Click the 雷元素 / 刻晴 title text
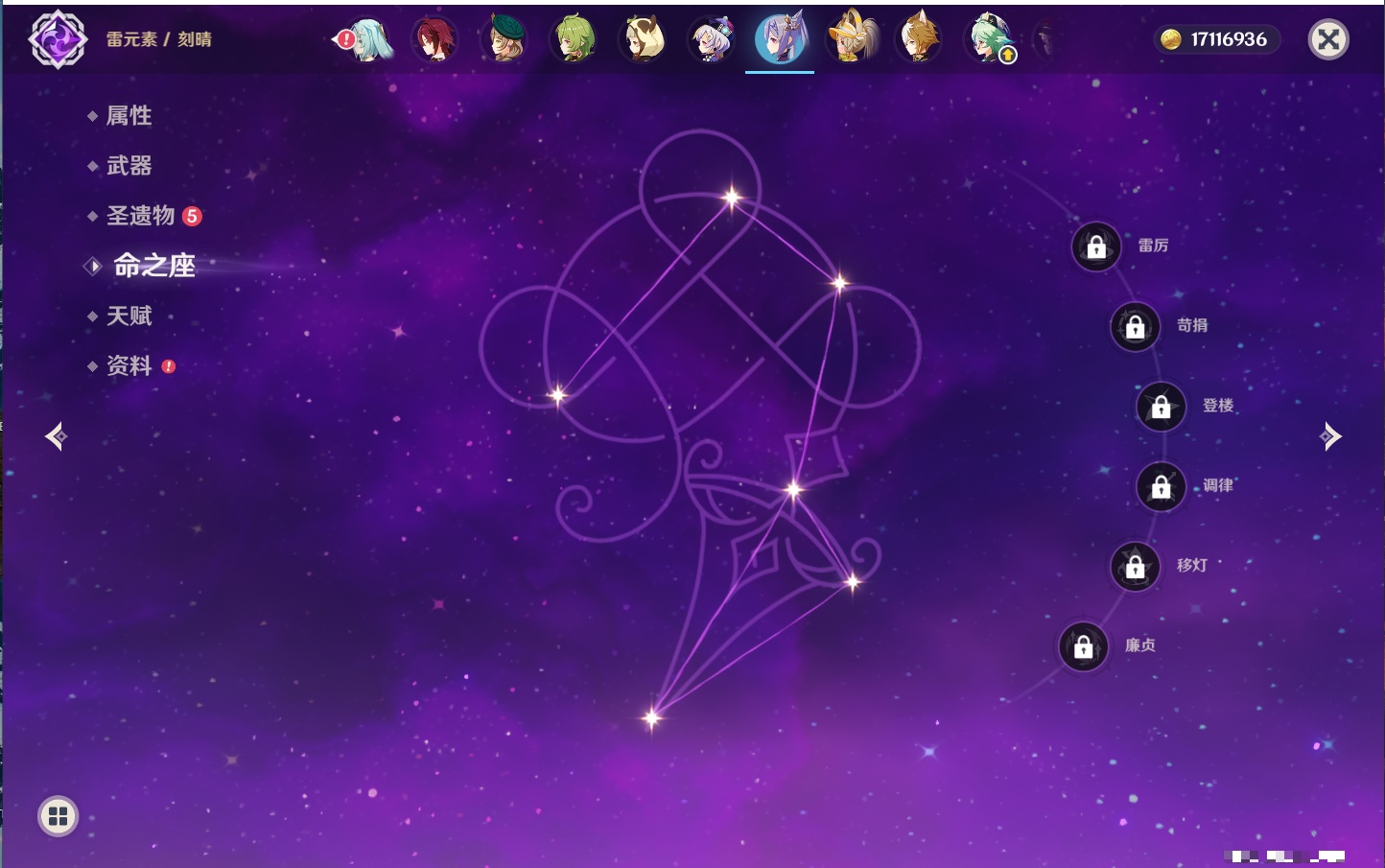1385x868 pixels. point(159,39)
